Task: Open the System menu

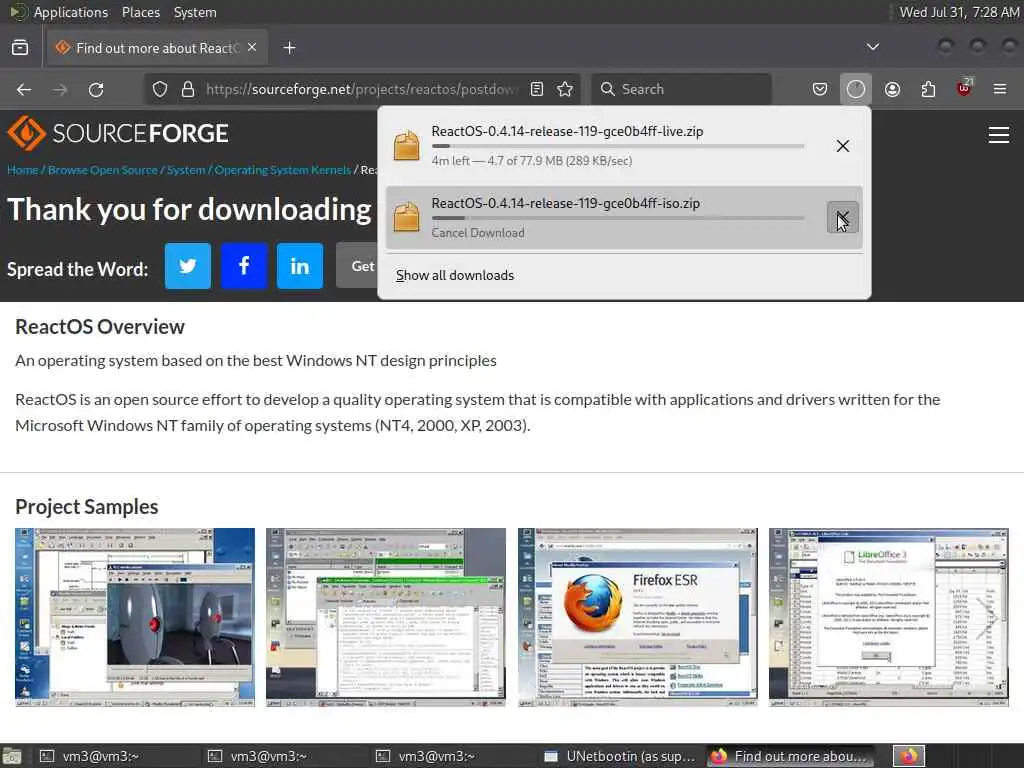Action: click(195, 12)
